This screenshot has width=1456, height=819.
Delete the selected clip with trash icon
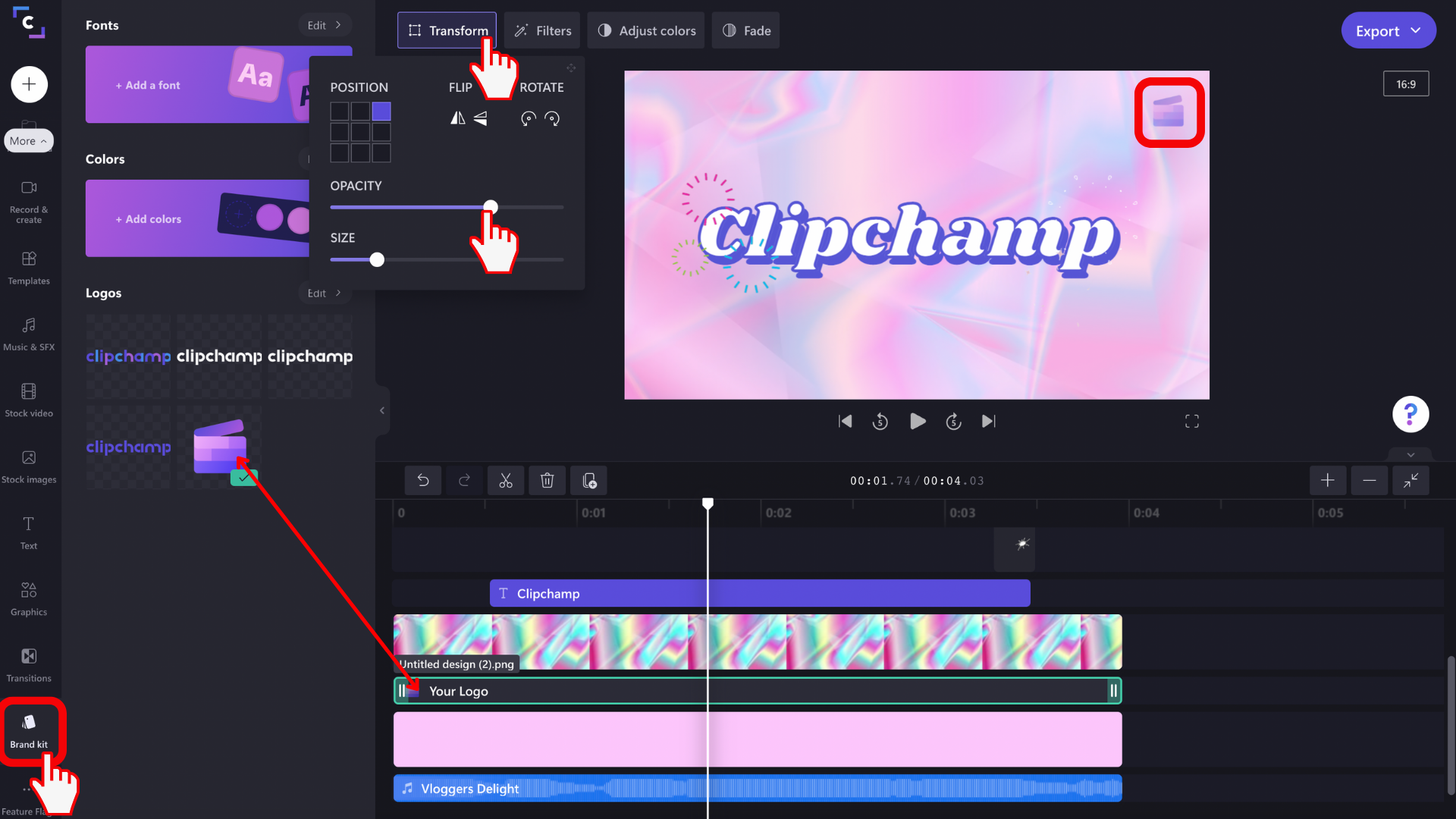pyautogui.click(x=547, y=480)
